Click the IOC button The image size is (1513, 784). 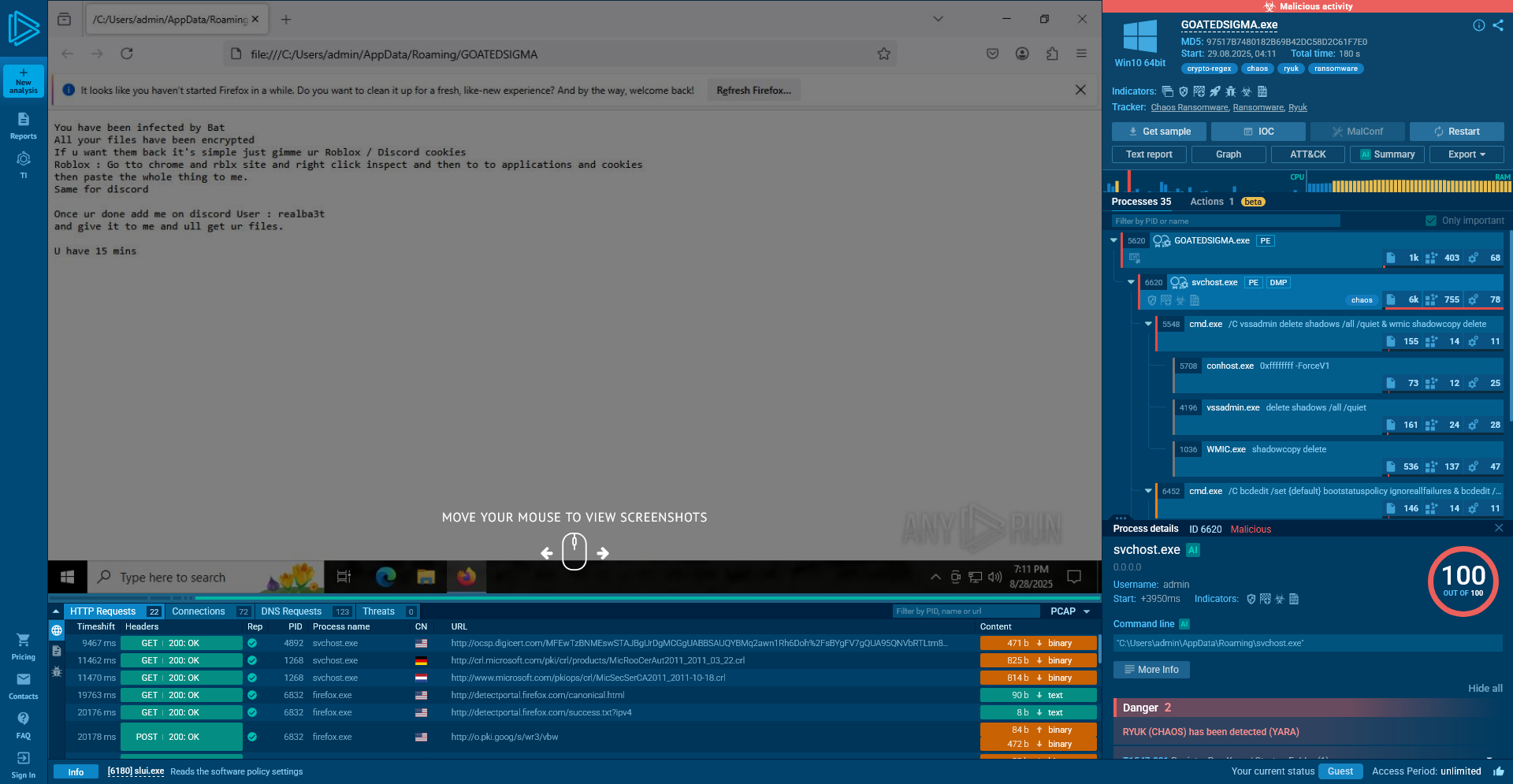[1258, 132]
